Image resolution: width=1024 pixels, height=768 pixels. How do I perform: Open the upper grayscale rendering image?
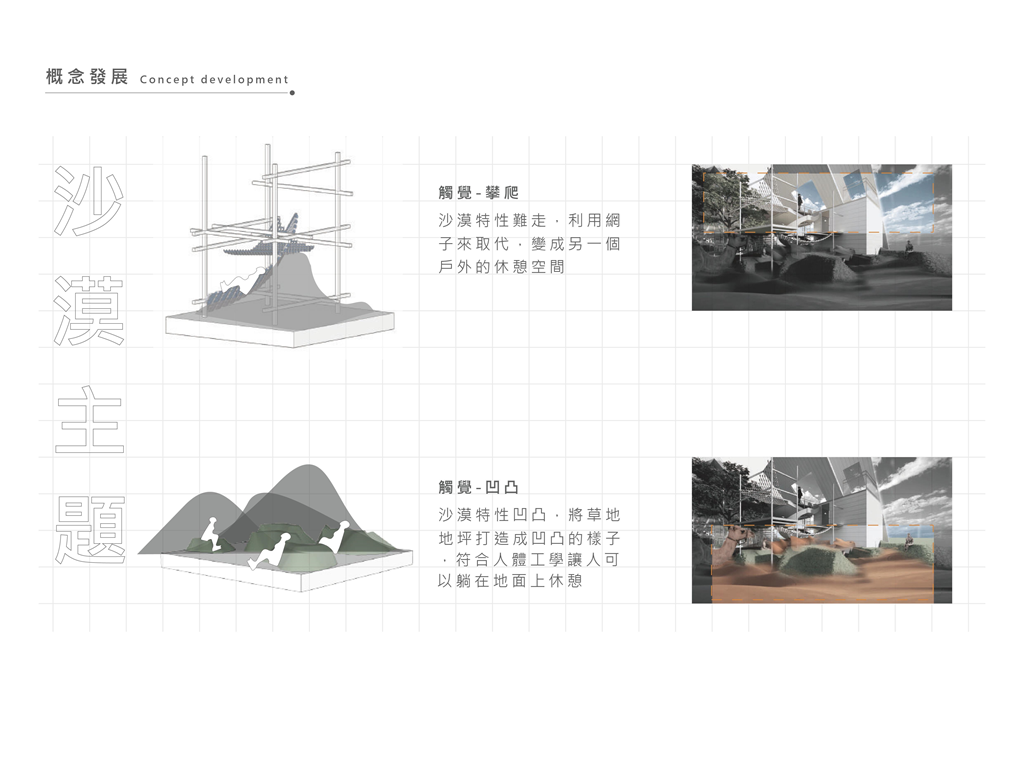[x=821, y=238]
